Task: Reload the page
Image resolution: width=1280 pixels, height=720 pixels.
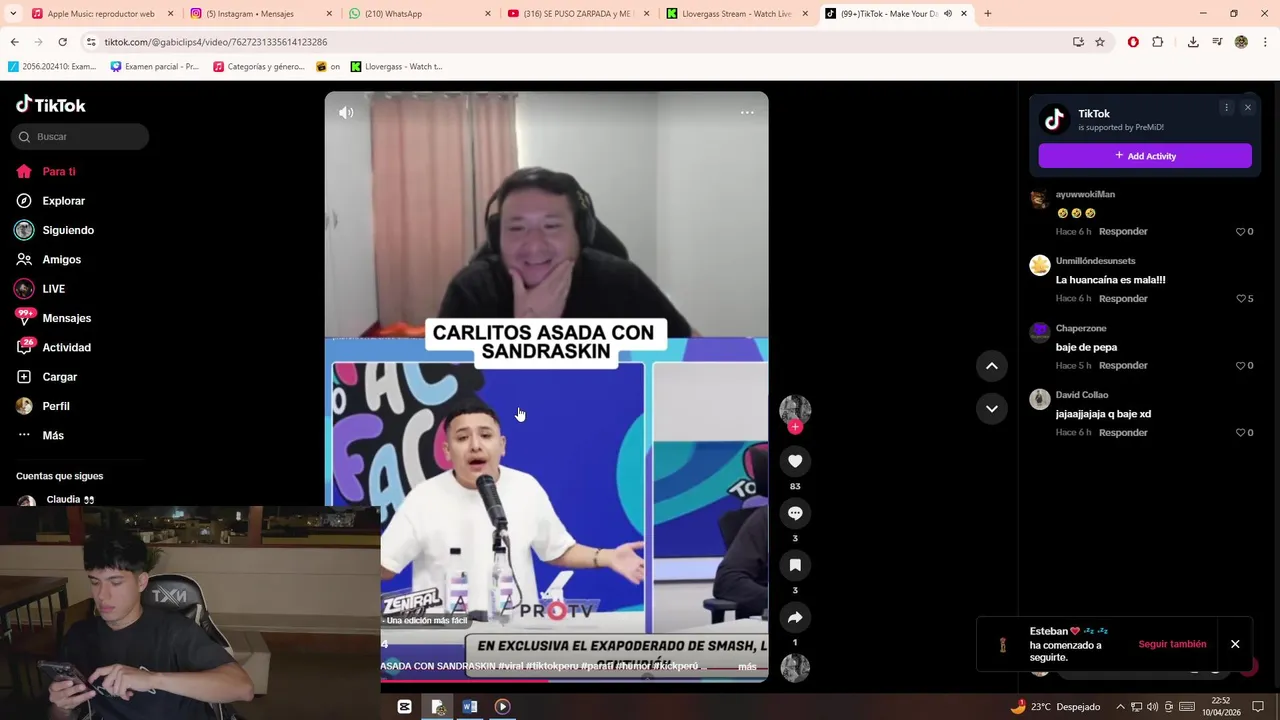Action: pyautogui.click(x=62, y=42)
